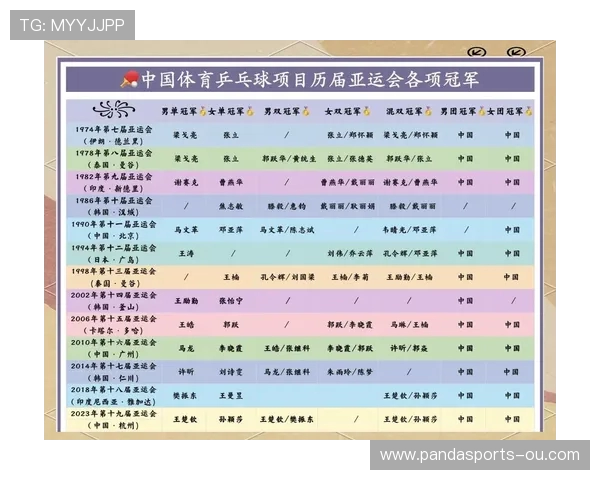
Task: Click the TG: MYYJJPP watermark label
Action: click(72, 25)
